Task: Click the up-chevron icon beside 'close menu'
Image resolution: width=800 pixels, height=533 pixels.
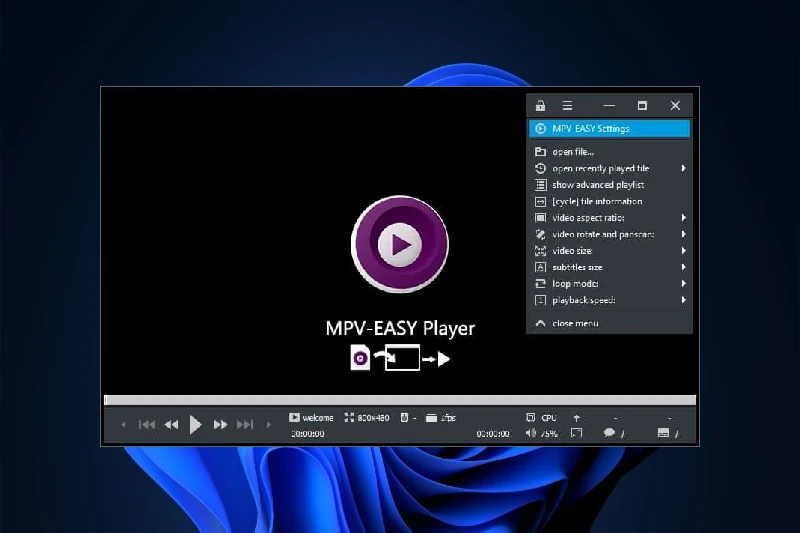Action: [540, 323]
